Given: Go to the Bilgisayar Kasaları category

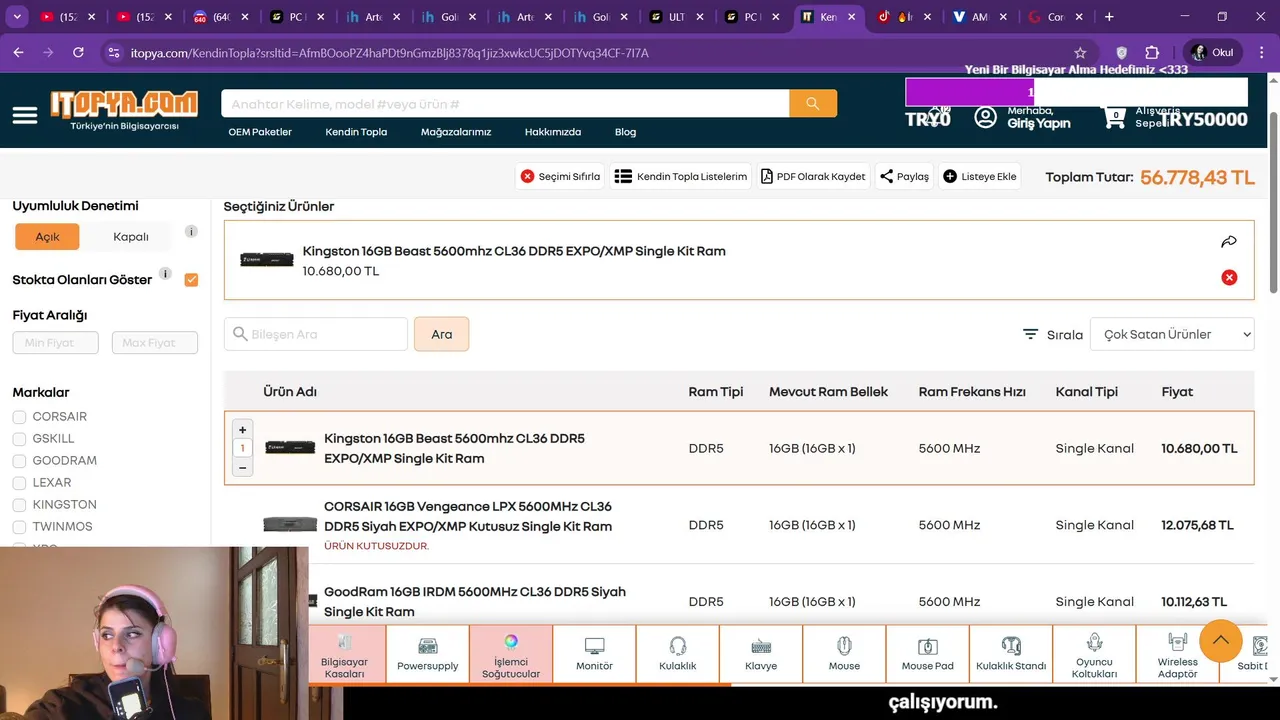Looking at the screenshot, I should [x=345, y=655].
